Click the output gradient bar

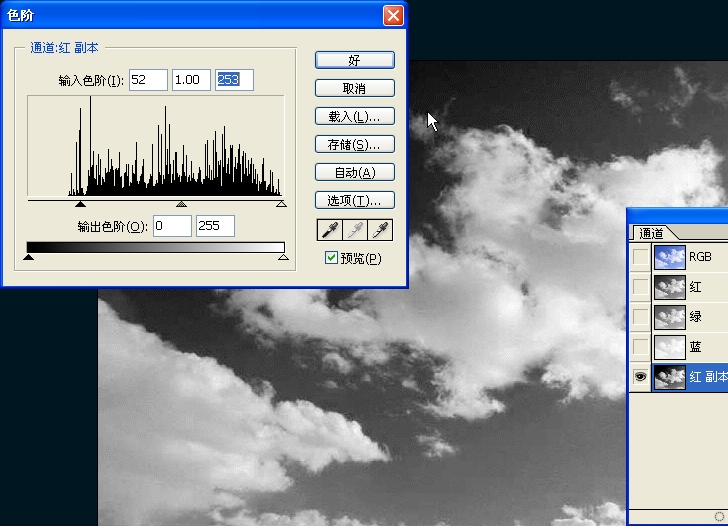[156, 247]
